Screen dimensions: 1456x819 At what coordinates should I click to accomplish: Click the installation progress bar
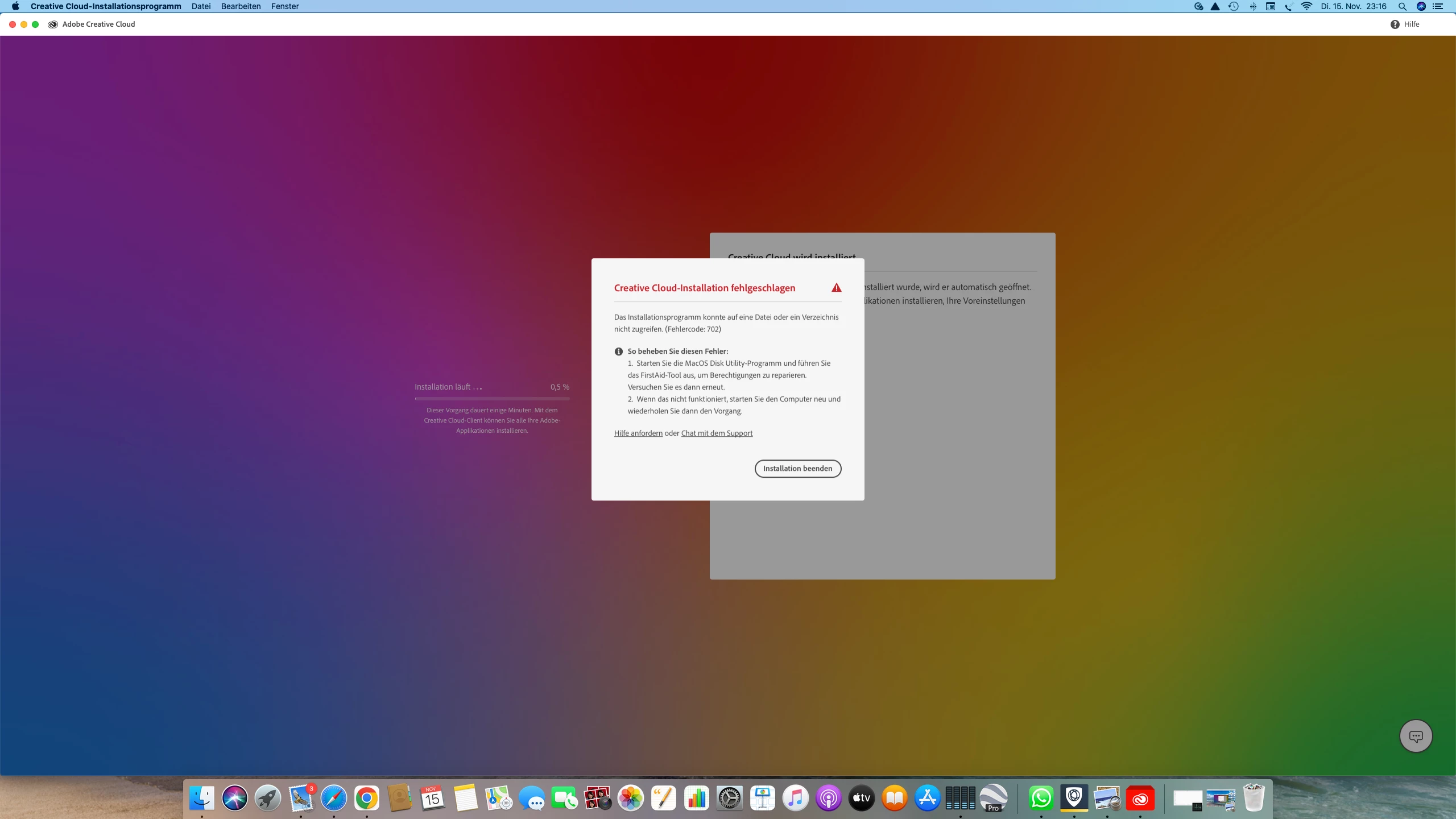492,399
